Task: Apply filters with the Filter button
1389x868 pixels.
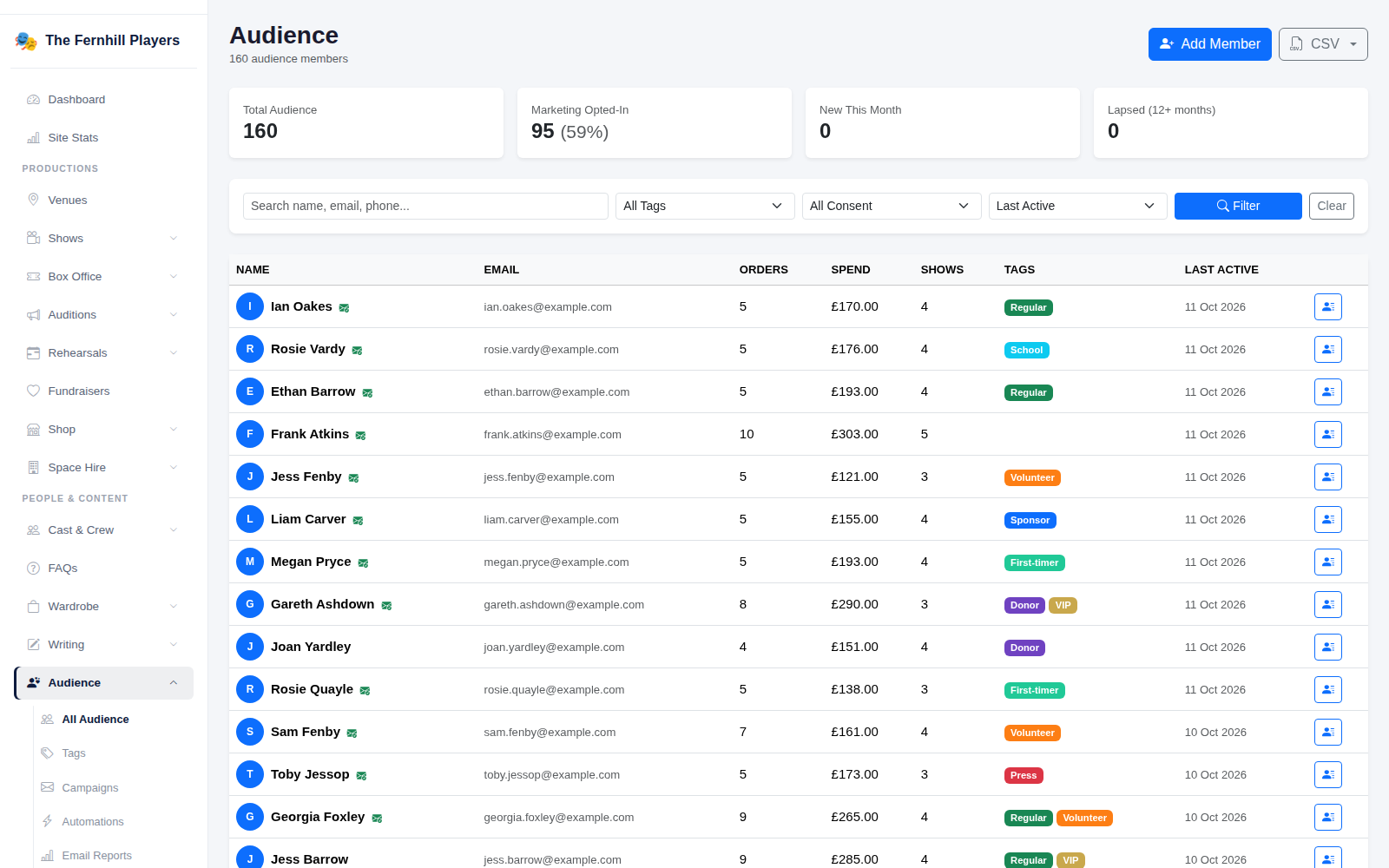Action: coord(1238,206)
